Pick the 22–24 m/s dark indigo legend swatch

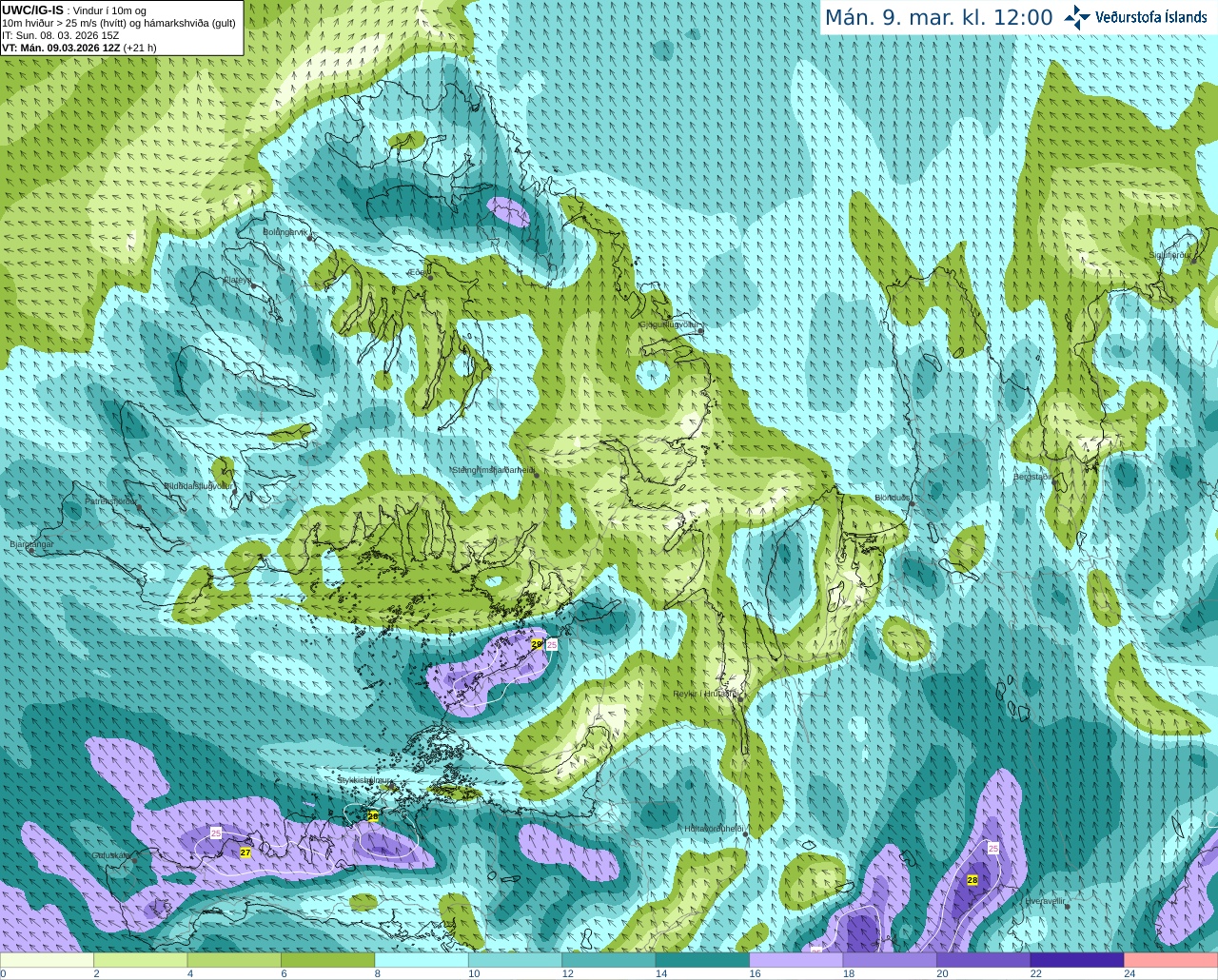[1077, 960]
